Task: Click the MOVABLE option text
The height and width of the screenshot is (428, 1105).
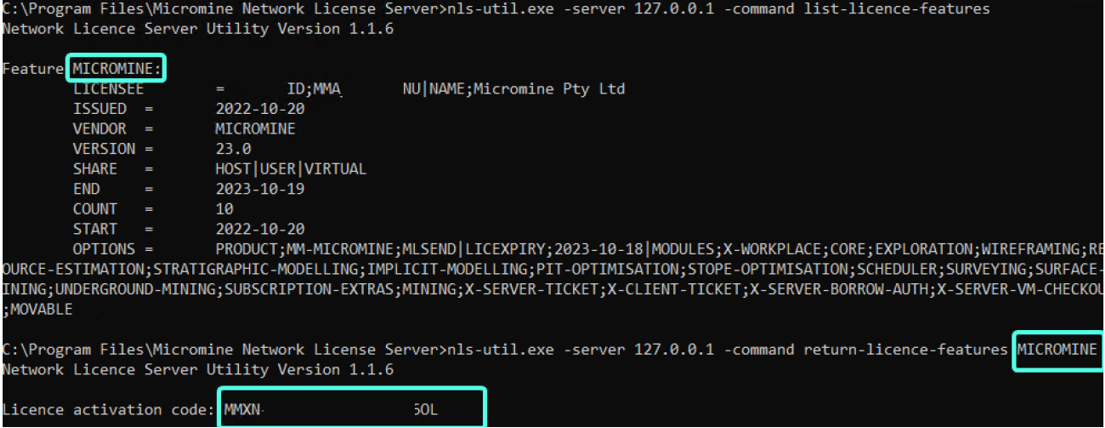Action: (42, 310)
